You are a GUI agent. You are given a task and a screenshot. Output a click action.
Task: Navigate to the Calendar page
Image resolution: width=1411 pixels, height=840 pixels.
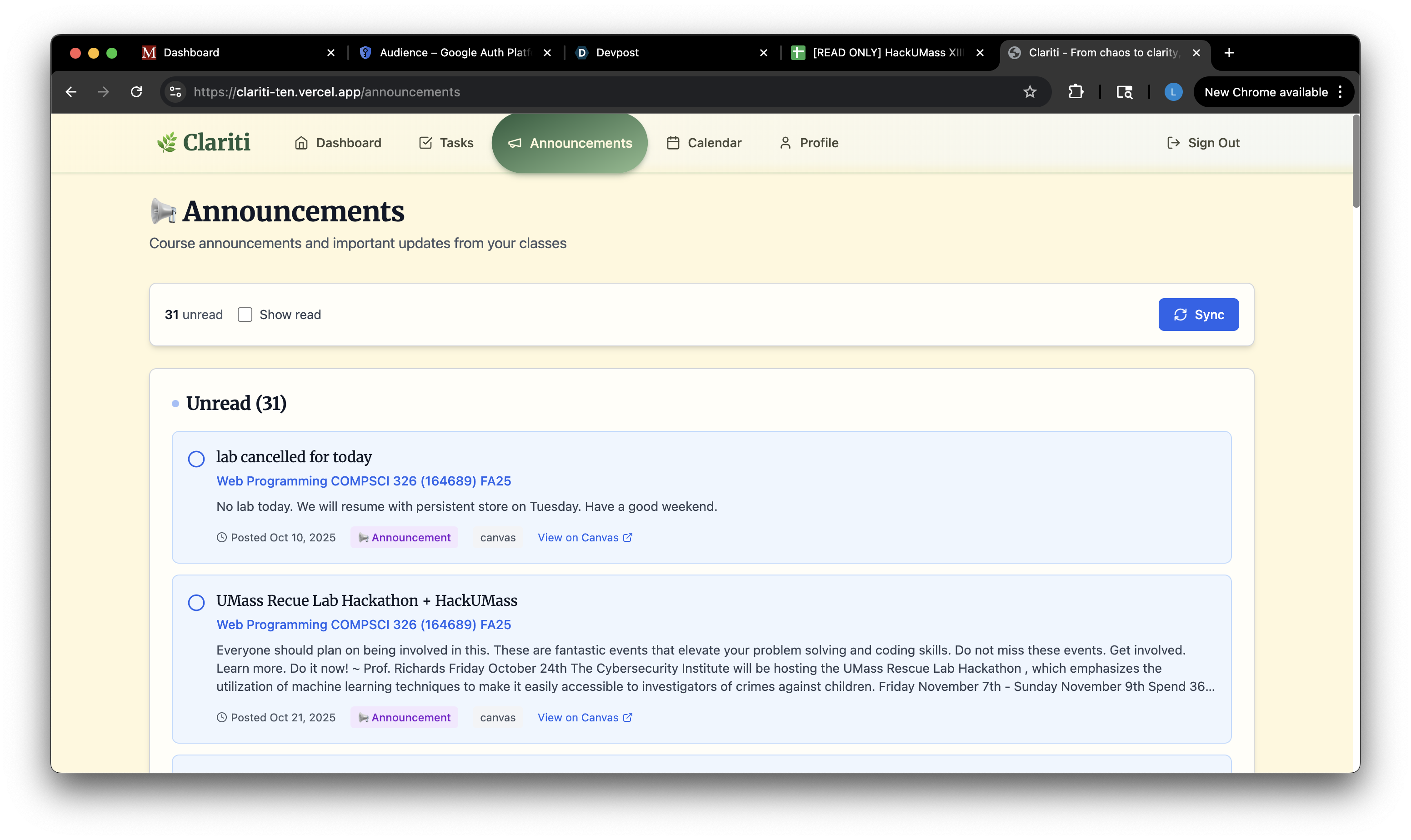(x=704, y=143)
